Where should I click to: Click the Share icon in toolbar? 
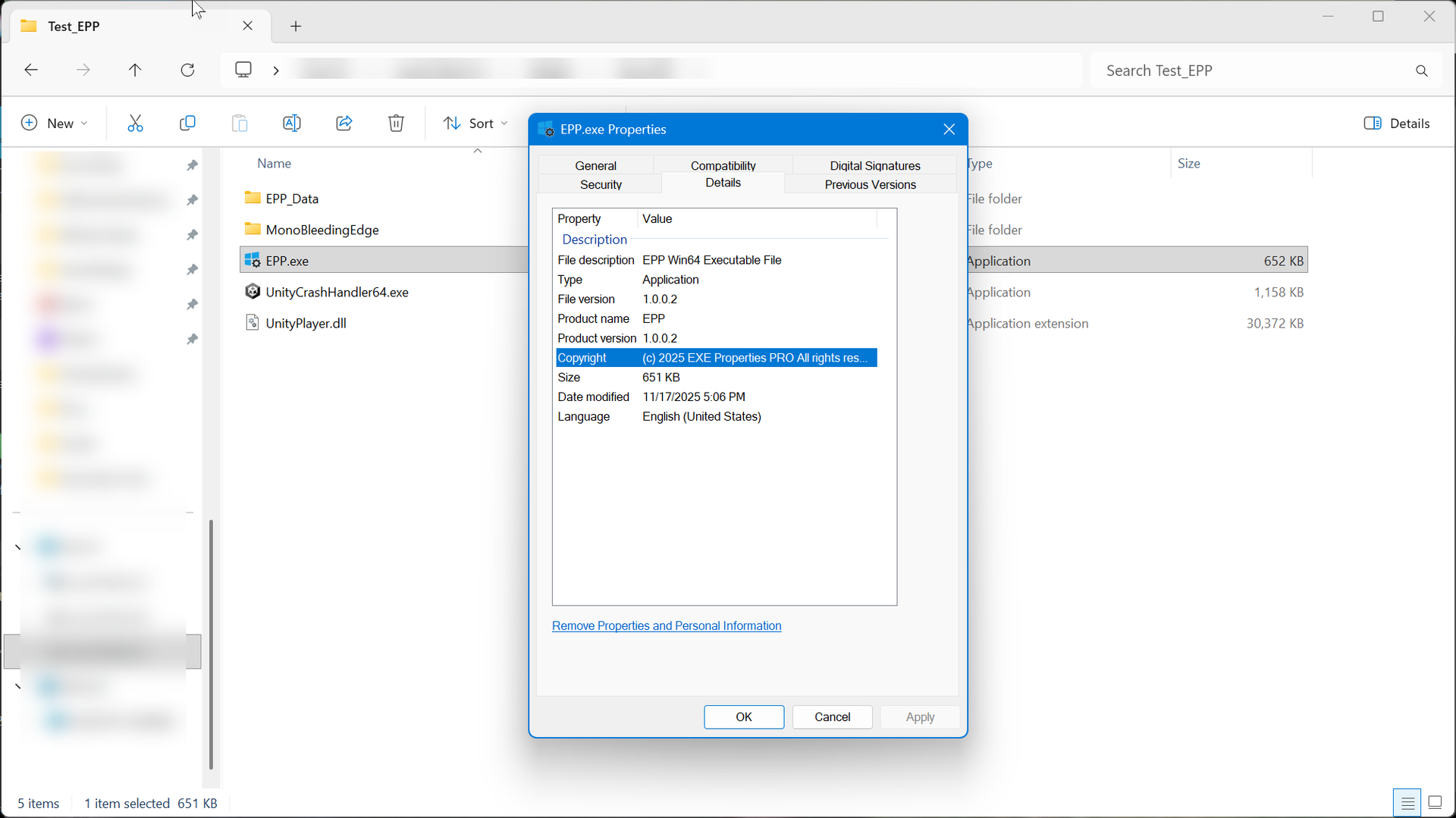click(344, 124)
